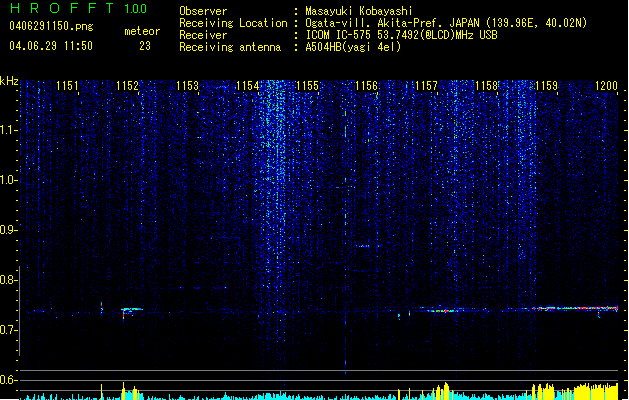This screenshot has height=400, width=629.
Task: Click the 'Receiving Location' field label
Action: click(233, 23)
